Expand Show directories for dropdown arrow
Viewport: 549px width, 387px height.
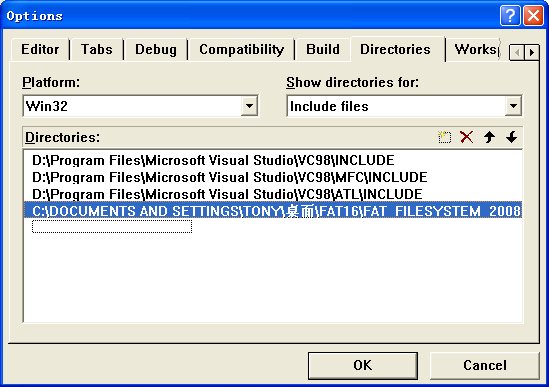pos(513,106)
